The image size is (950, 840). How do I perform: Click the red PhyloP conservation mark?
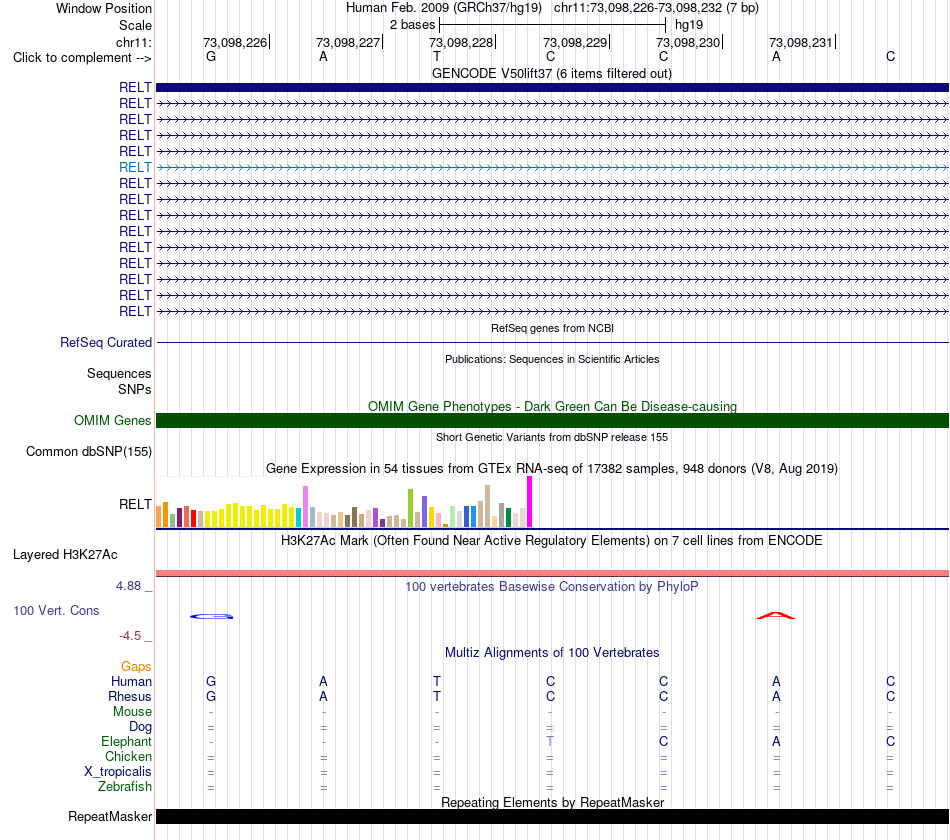pos(776,616)
